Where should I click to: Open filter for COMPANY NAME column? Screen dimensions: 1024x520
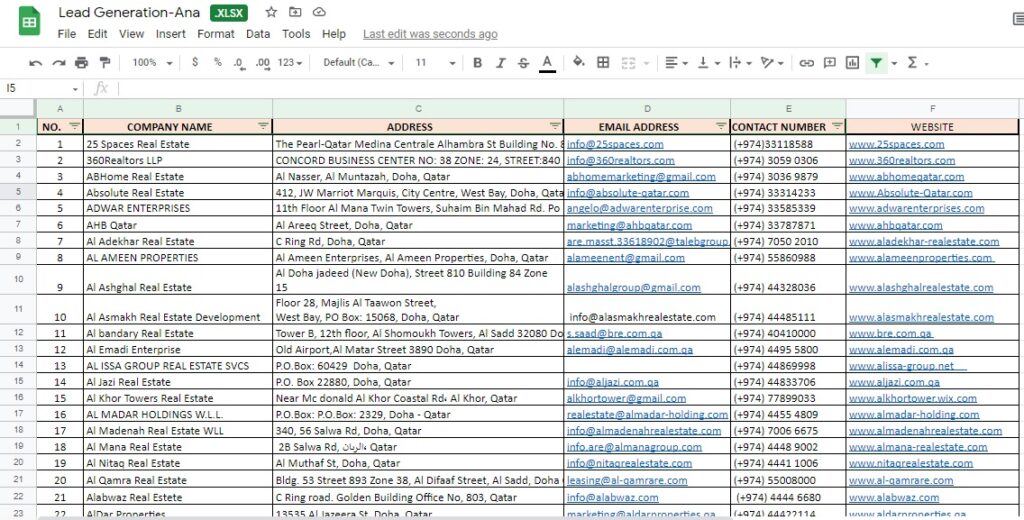click(263, 126)
